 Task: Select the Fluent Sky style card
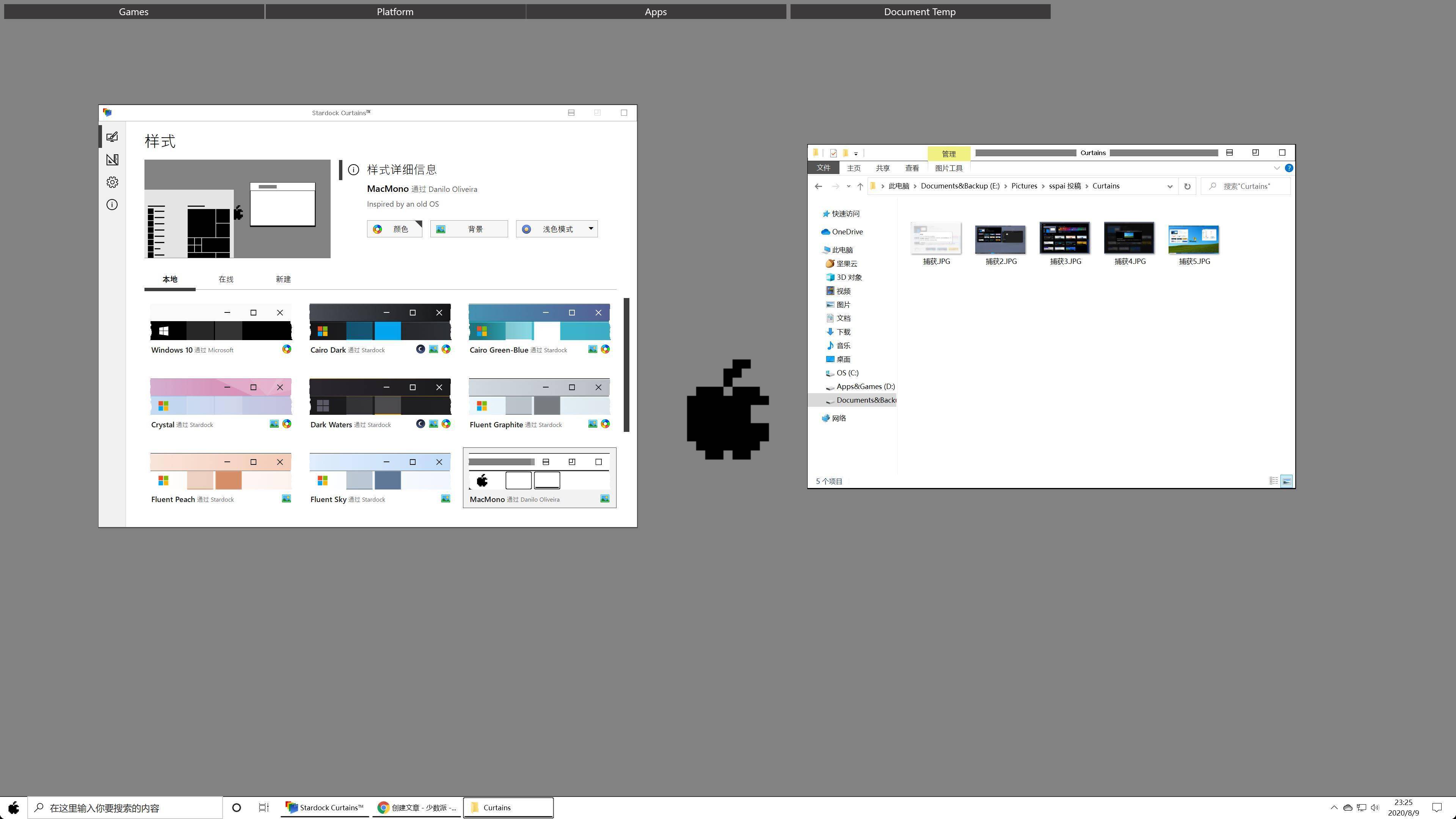(x=380, y=478)
